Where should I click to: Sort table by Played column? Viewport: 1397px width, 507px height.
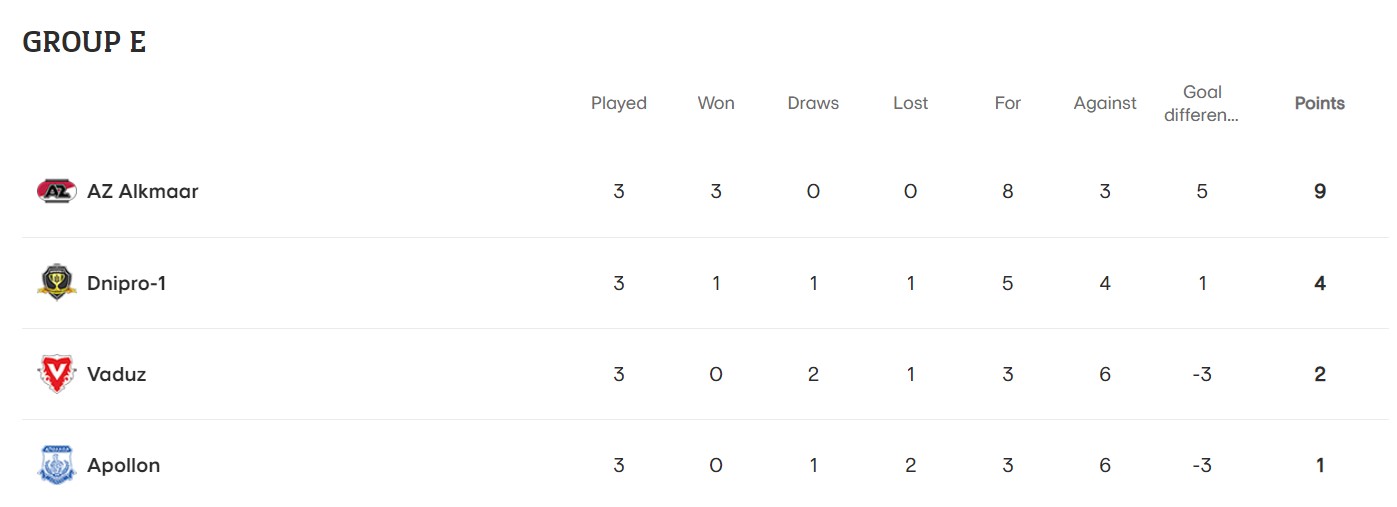tap(619, 103)
